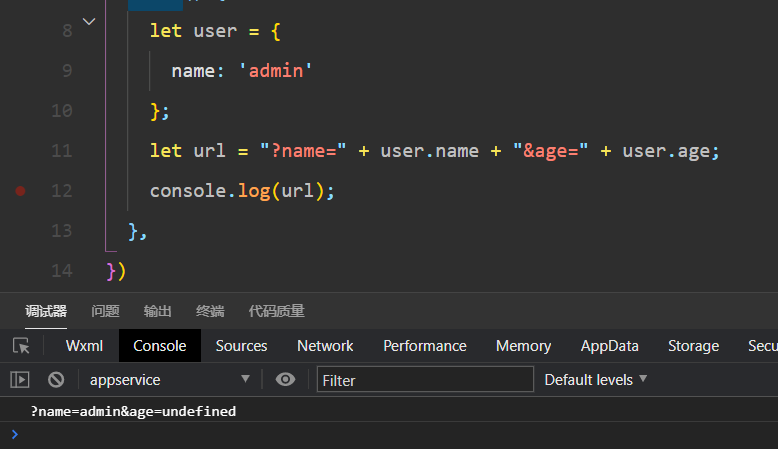
Task: Click the console prompt arrow
Action: (x=15, y=435)
